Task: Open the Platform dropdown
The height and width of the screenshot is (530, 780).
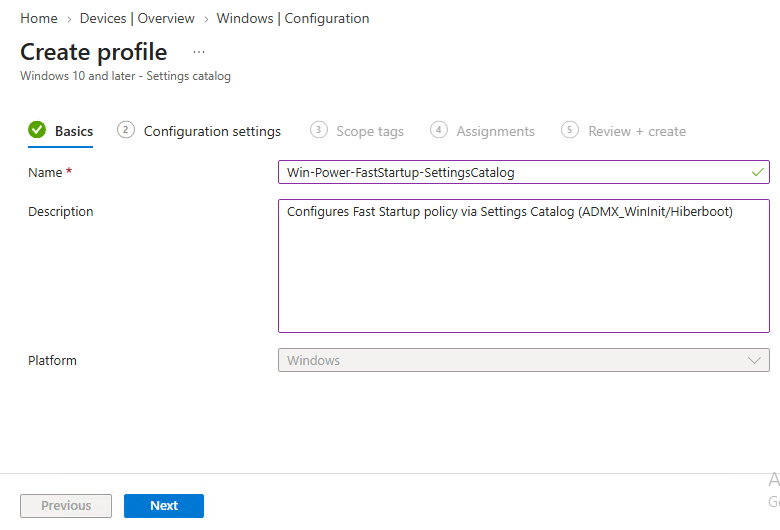Action: [524, 360]
